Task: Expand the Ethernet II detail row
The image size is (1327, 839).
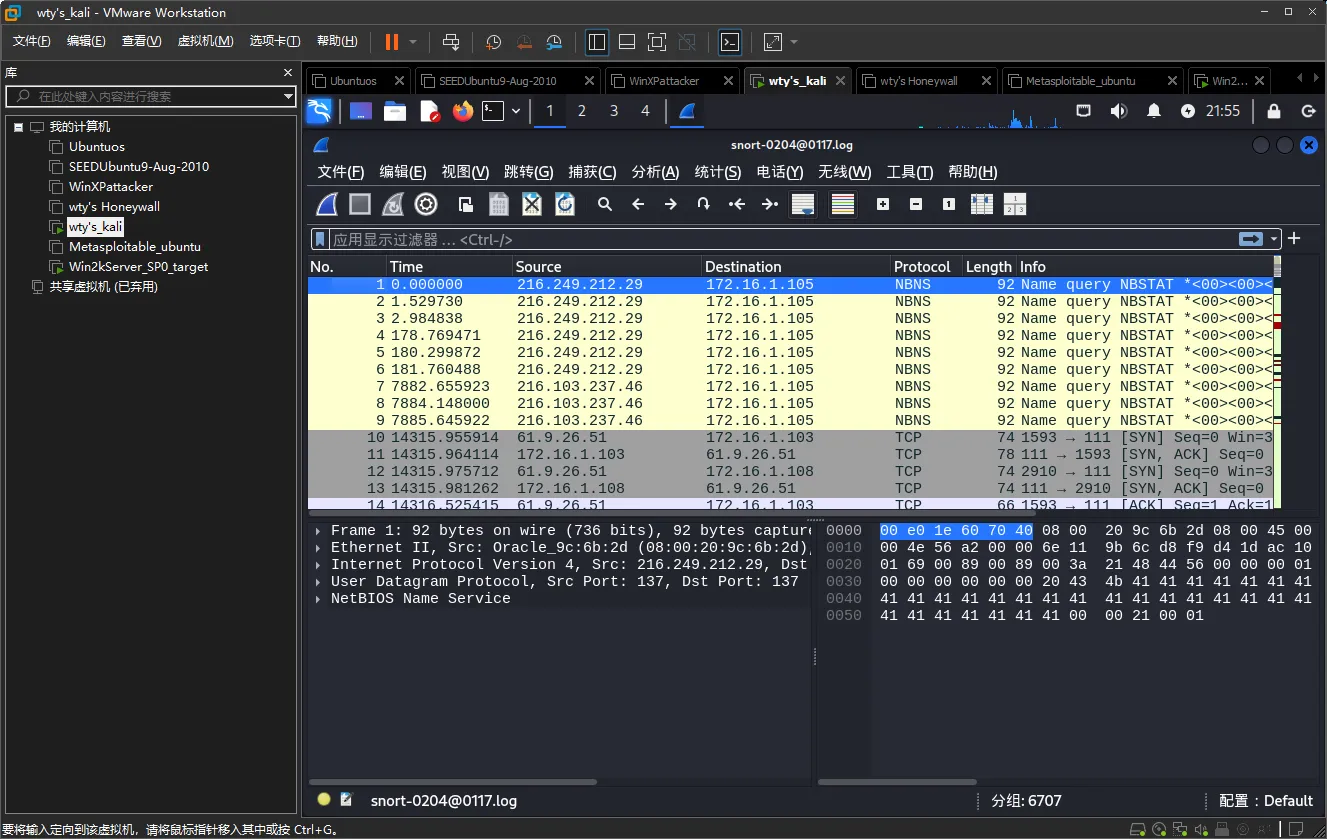Action: coord(318,548)
